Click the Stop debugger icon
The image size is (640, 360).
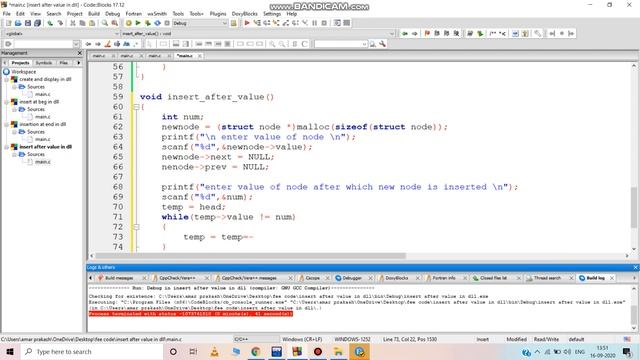pos(324,23)
